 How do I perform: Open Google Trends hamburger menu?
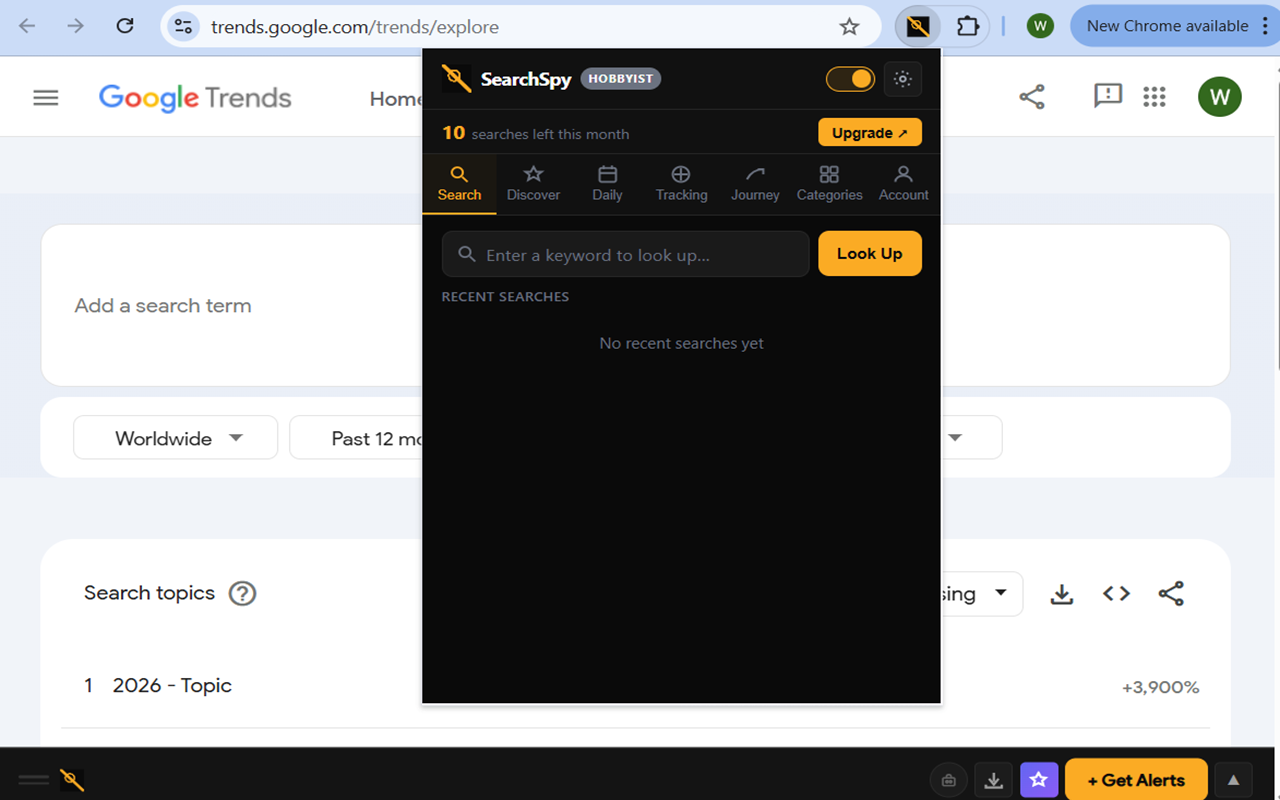tap(46, 97)
